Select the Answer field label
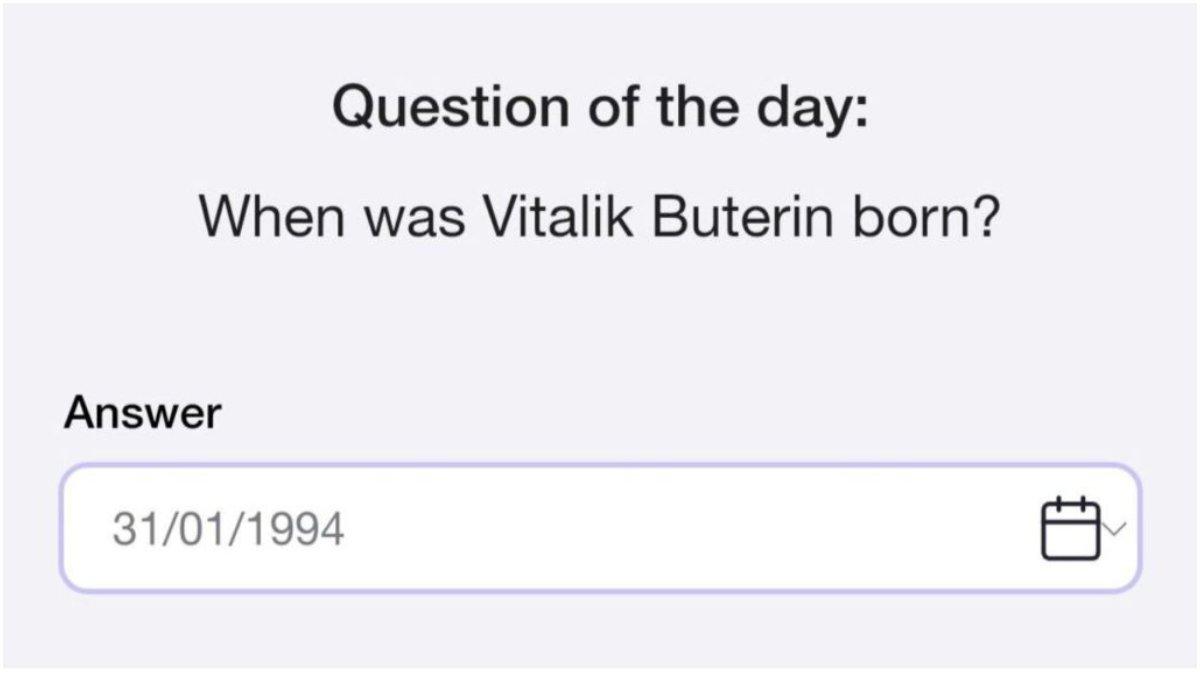Viewport: 1200px width, 675px height. point(142,412)
